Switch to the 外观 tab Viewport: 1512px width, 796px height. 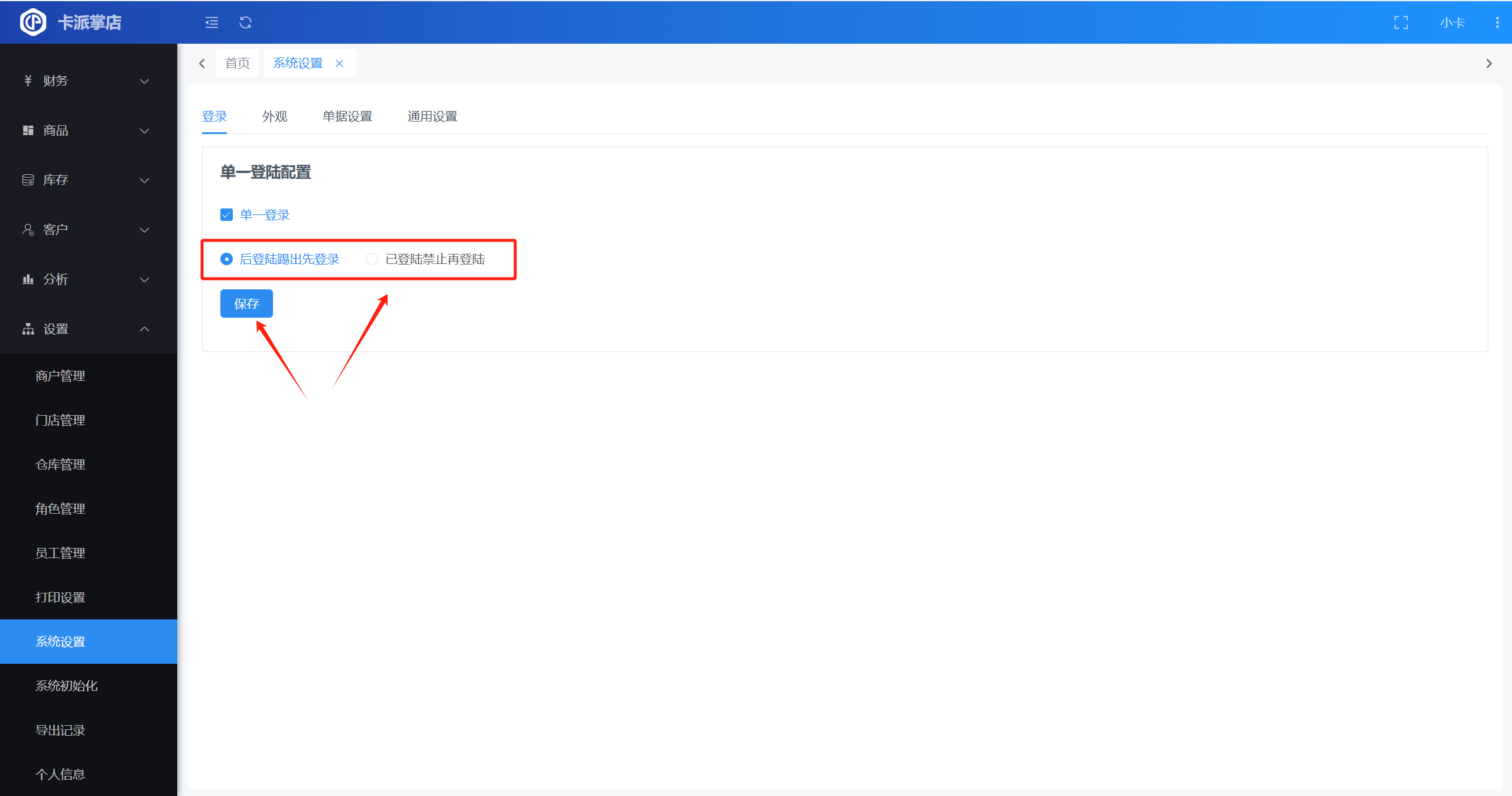[x=275, y=116]
